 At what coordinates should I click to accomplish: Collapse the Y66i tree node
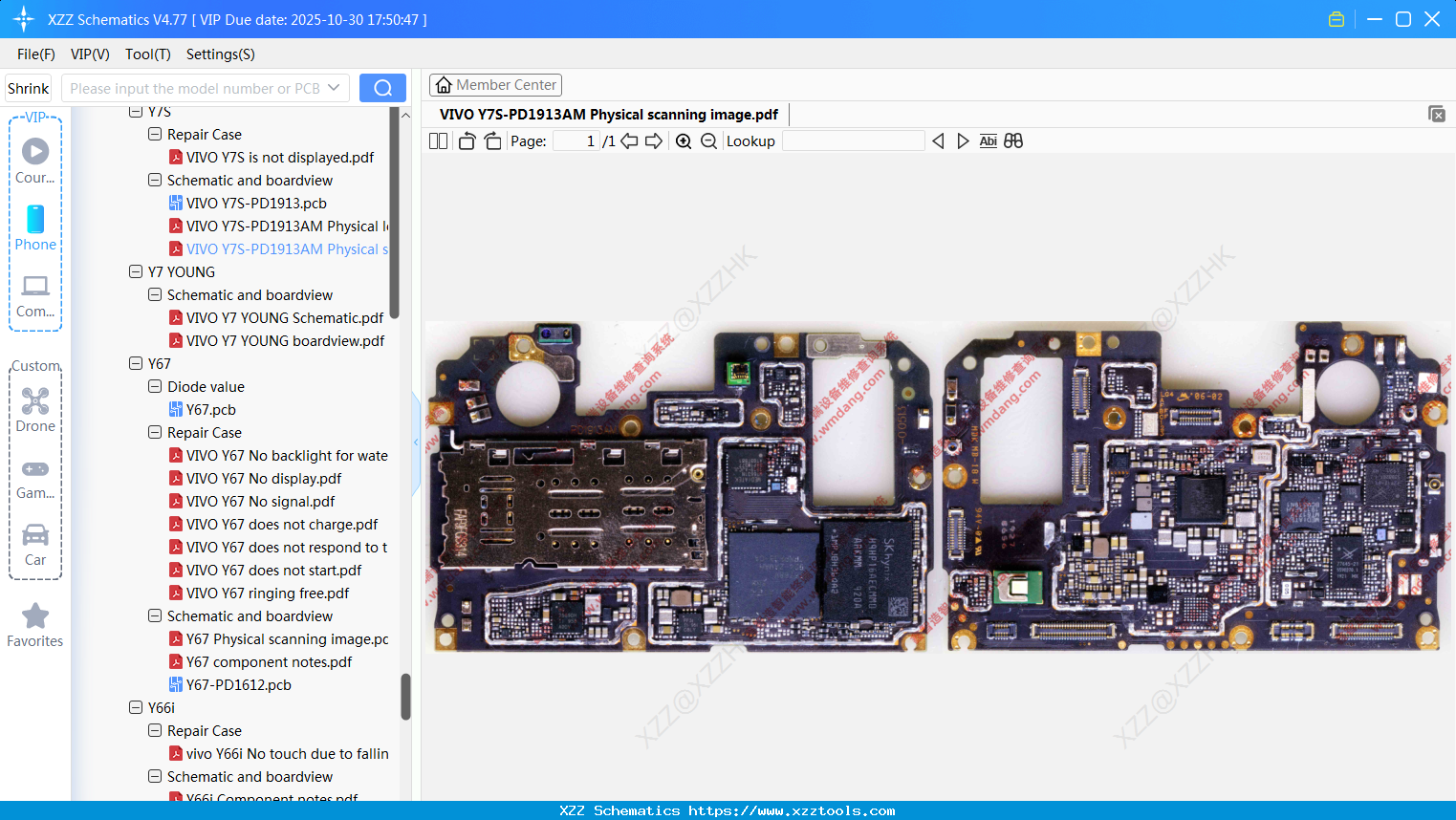(136, 707)
